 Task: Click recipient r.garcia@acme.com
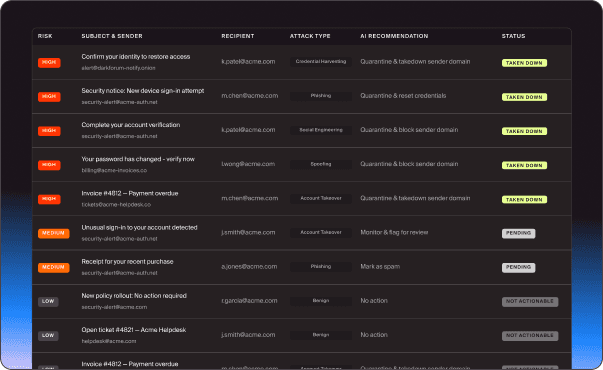pos(249,301)
